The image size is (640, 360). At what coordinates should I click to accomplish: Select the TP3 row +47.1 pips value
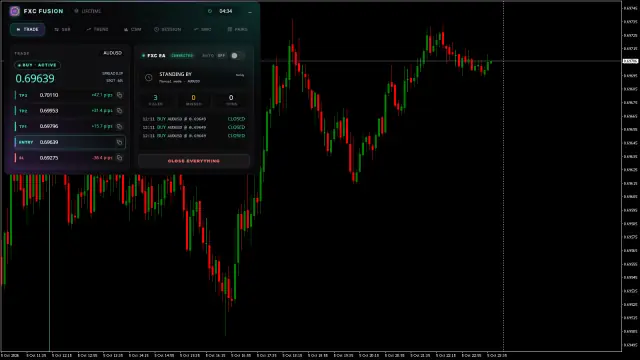click(x=102, y=95)
